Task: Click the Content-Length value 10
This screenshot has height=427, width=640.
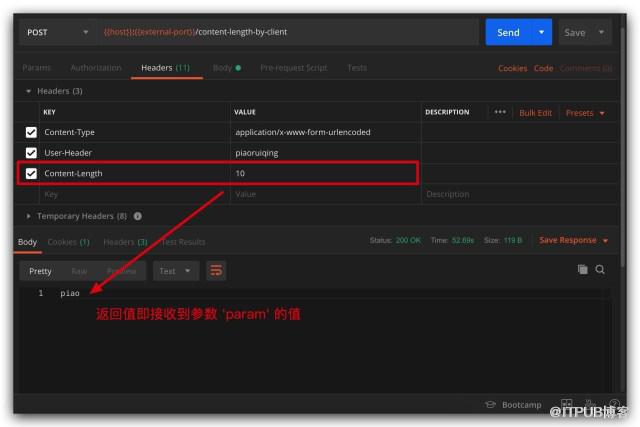Action: click(240, 173)
